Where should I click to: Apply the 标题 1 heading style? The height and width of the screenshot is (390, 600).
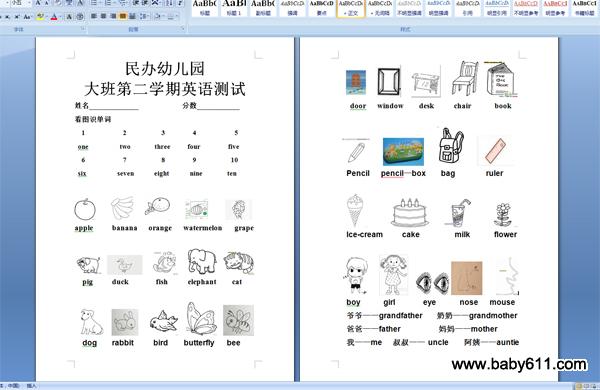(234, 8)
